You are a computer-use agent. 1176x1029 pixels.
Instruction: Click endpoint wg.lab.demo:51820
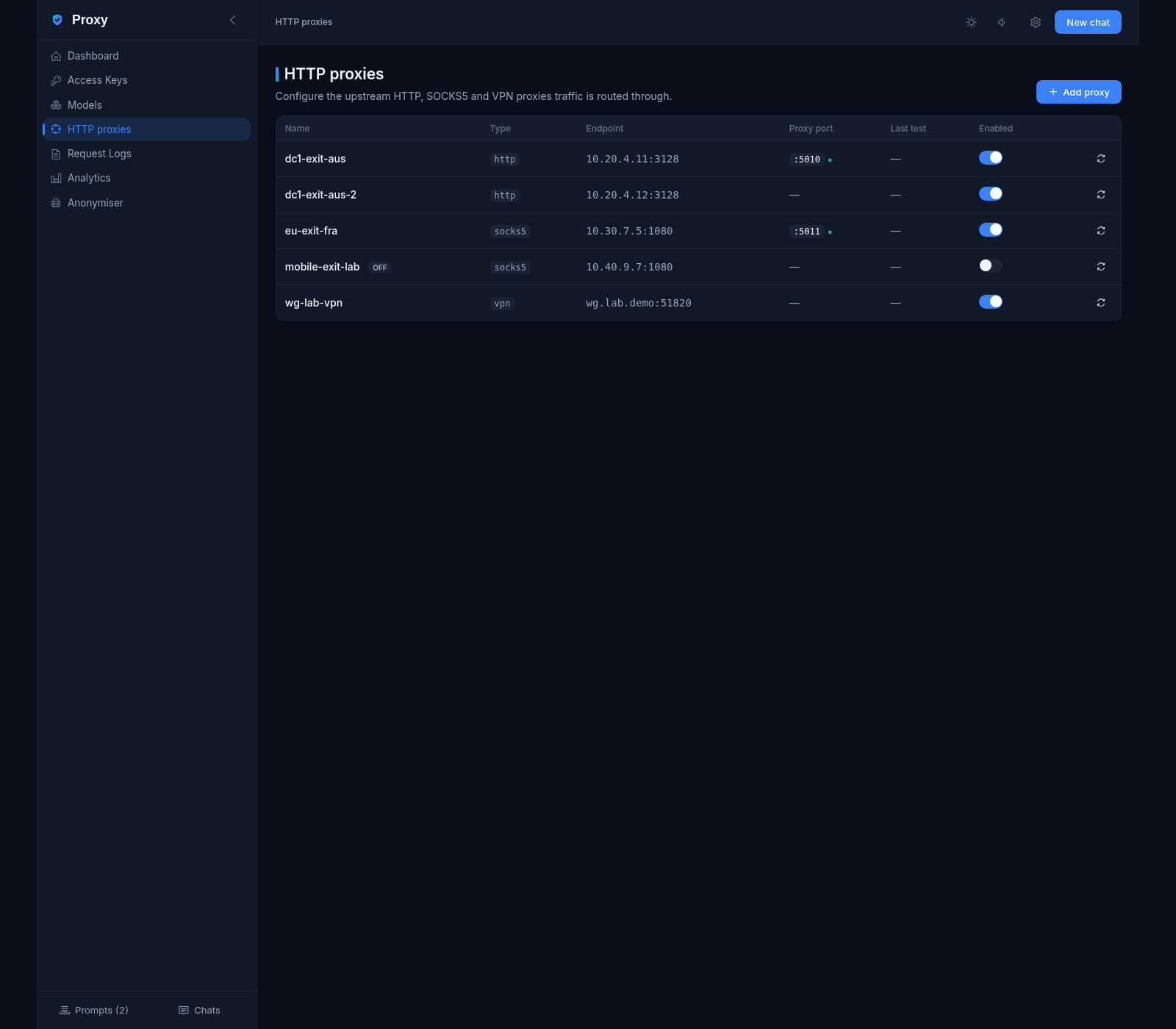[638, 303]
